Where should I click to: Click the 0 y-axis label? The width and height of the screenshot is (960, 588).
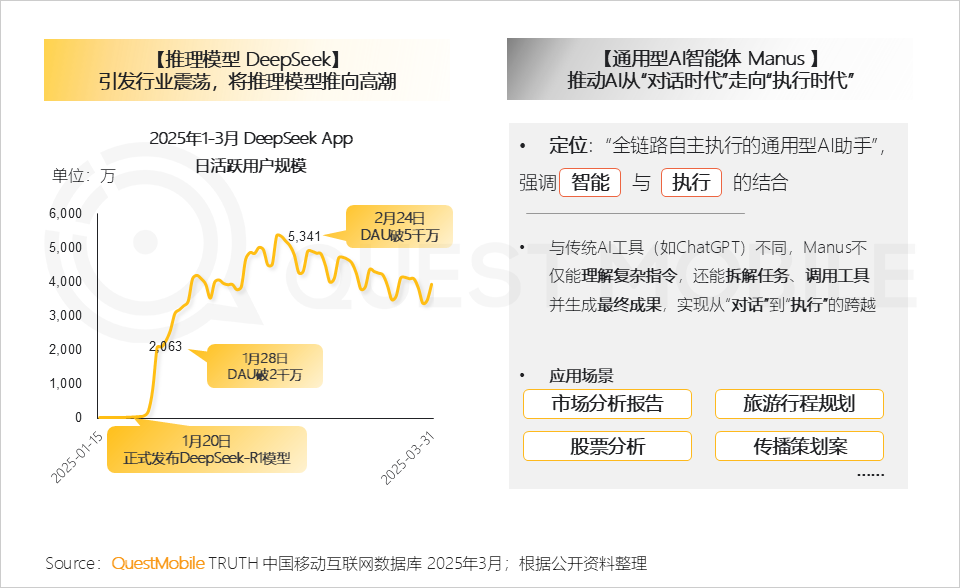click(78, 417)
